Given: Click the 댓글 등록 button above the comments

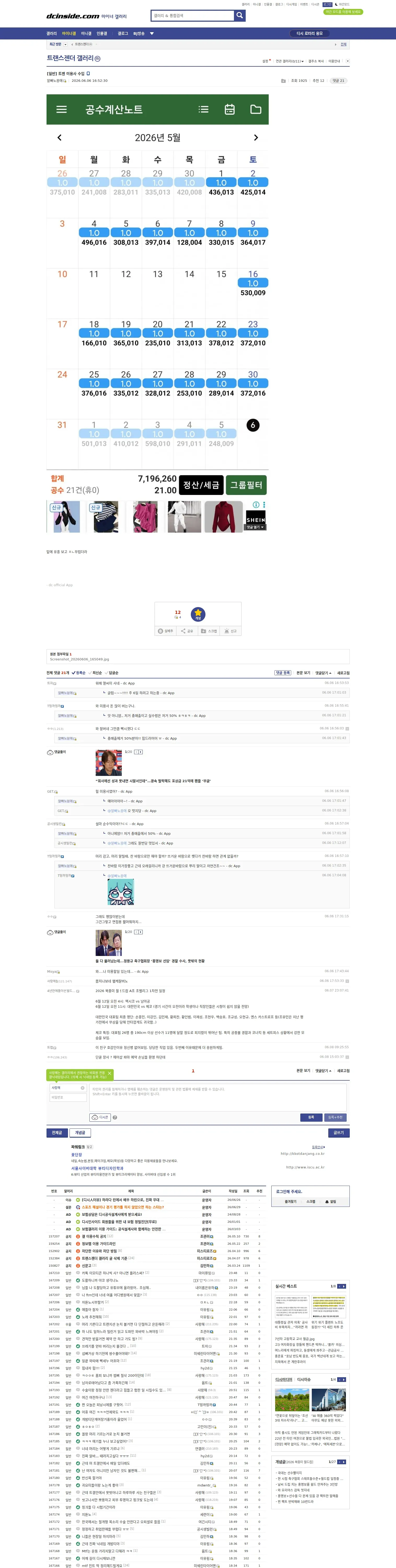Looking at the screenshot, I should pos(283,673).
